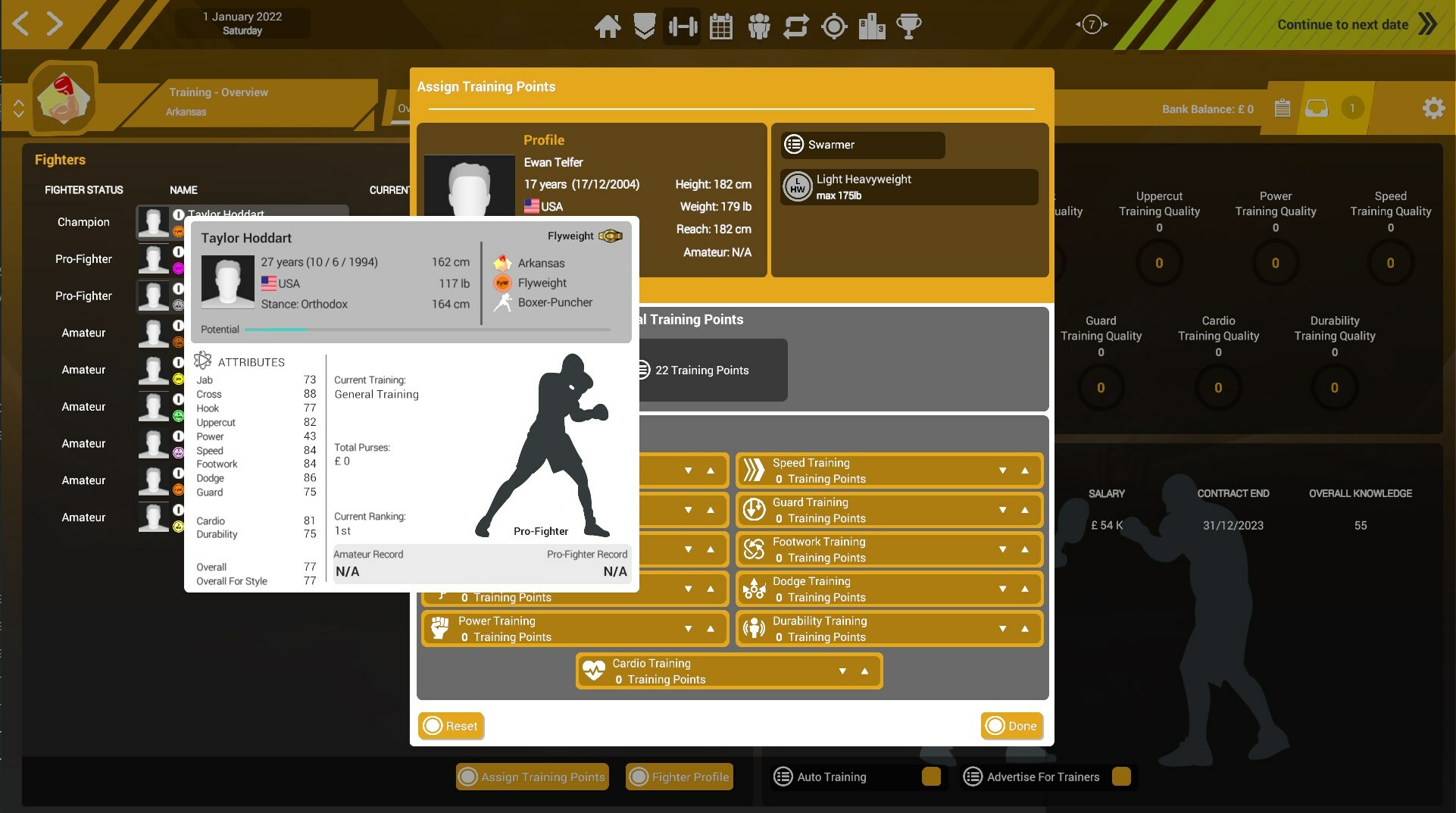The image size is (1456, 813).
Task: Toggle the Auto Training checkbox
Action: click(931, 777)
